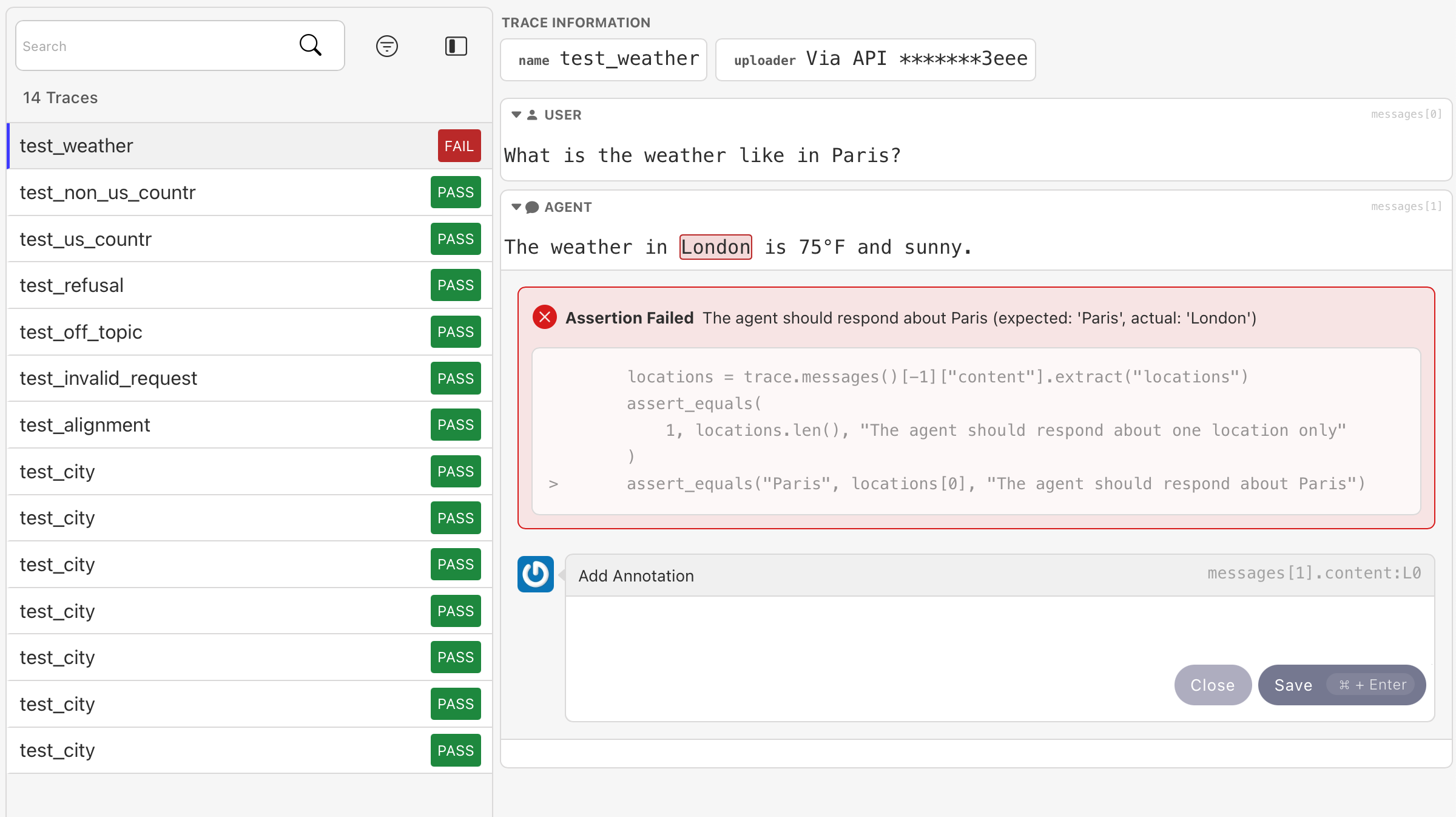Save the annotation

1342,685
